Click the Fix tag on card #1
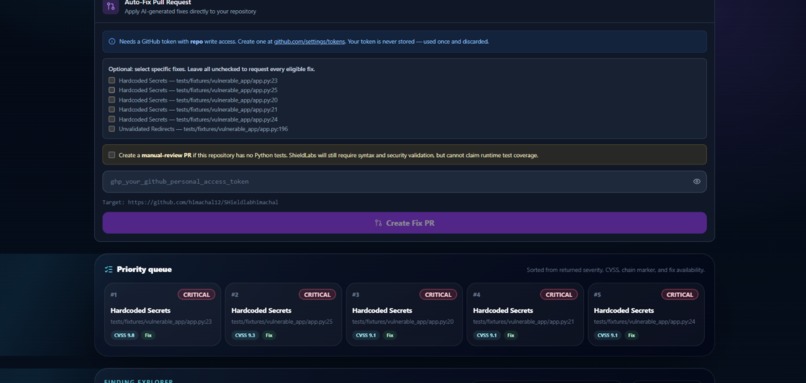The image size is (806, 383). (148, 335)
